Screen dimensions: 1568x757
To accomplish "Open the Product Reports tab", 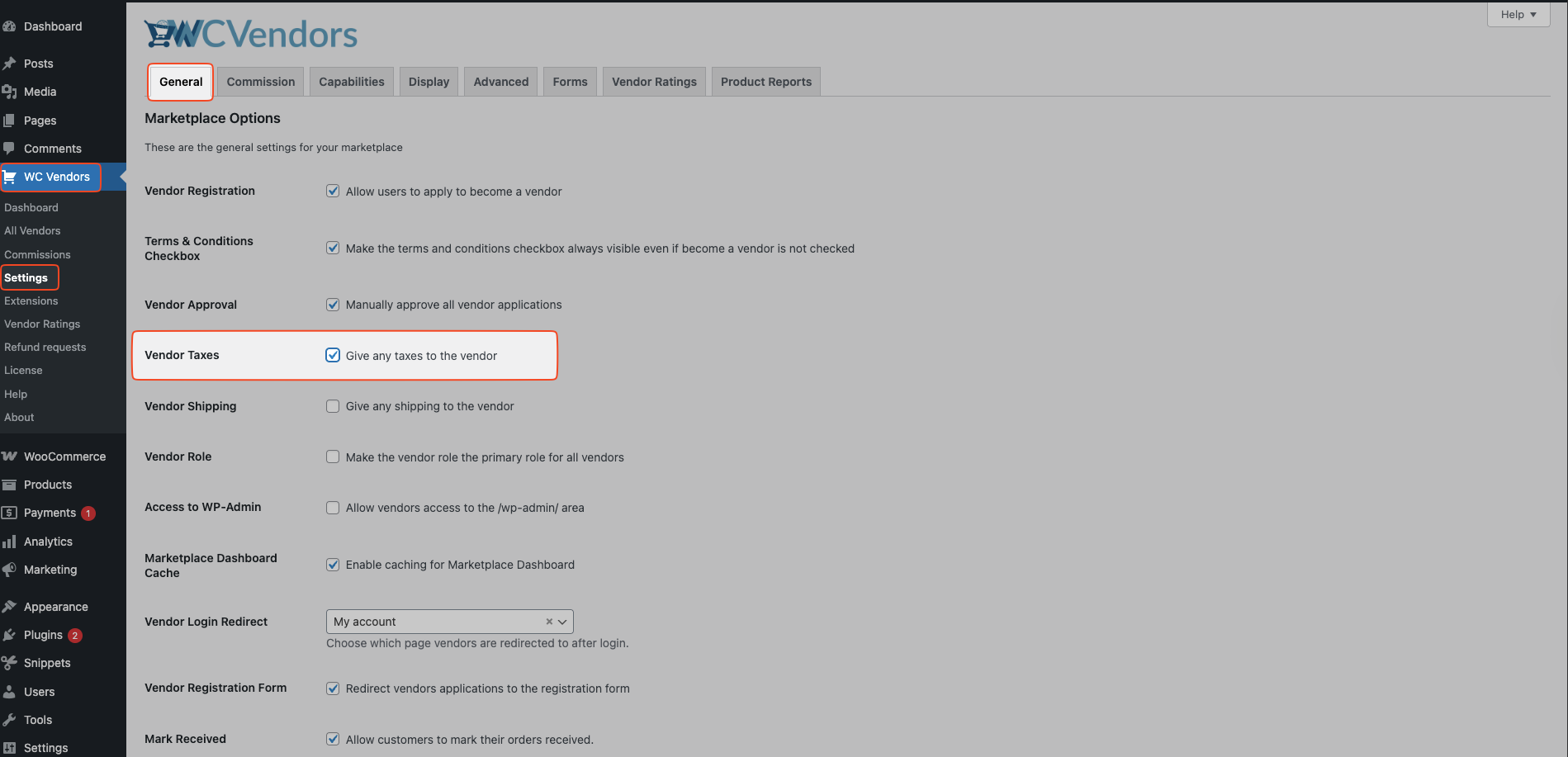I will [x=766, y=82].
